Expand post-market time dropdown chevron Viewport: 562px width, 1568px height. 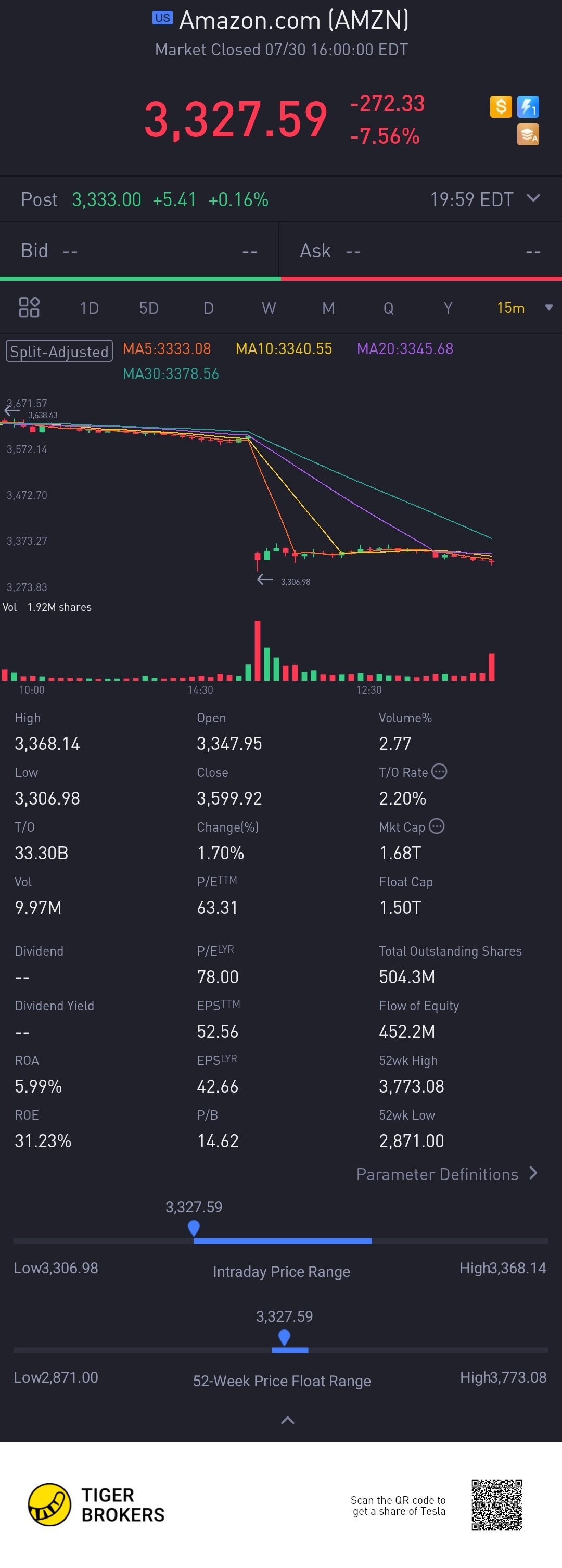[533, 198]
